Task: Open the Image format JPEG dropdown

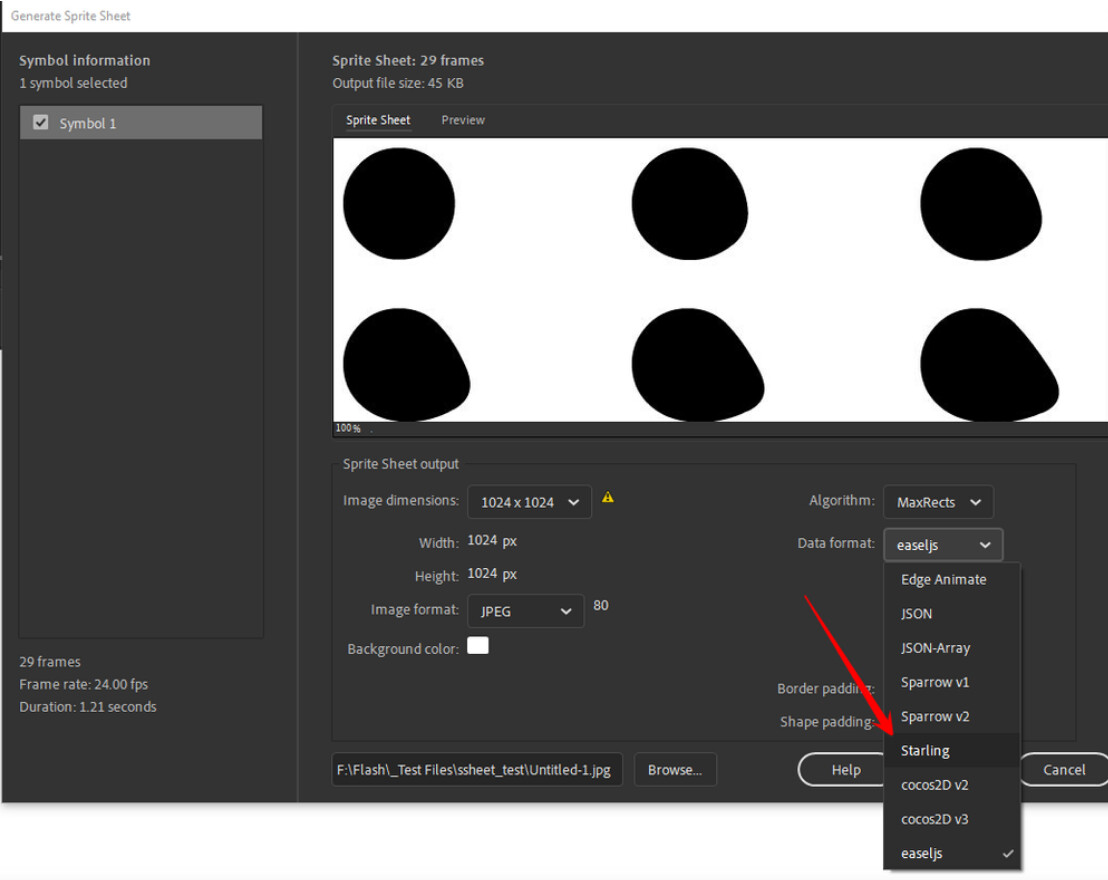Action: [x=526, y=611]
